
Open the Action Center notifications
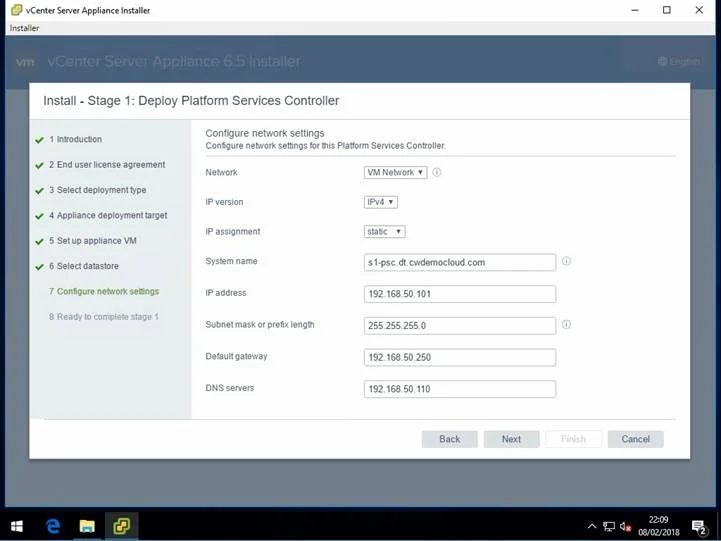pyautogui.click(x=699, y=527)
